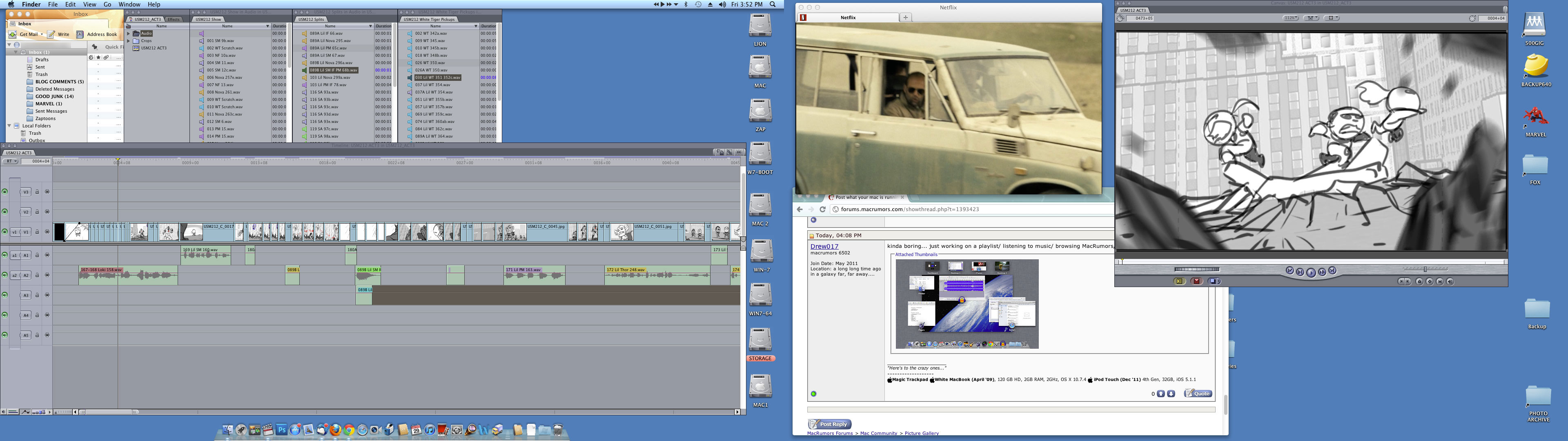The image size is (1568, 441).
Task: Open the 112% zoom dropdown in Canvas
Action: tap(1291, 18)
